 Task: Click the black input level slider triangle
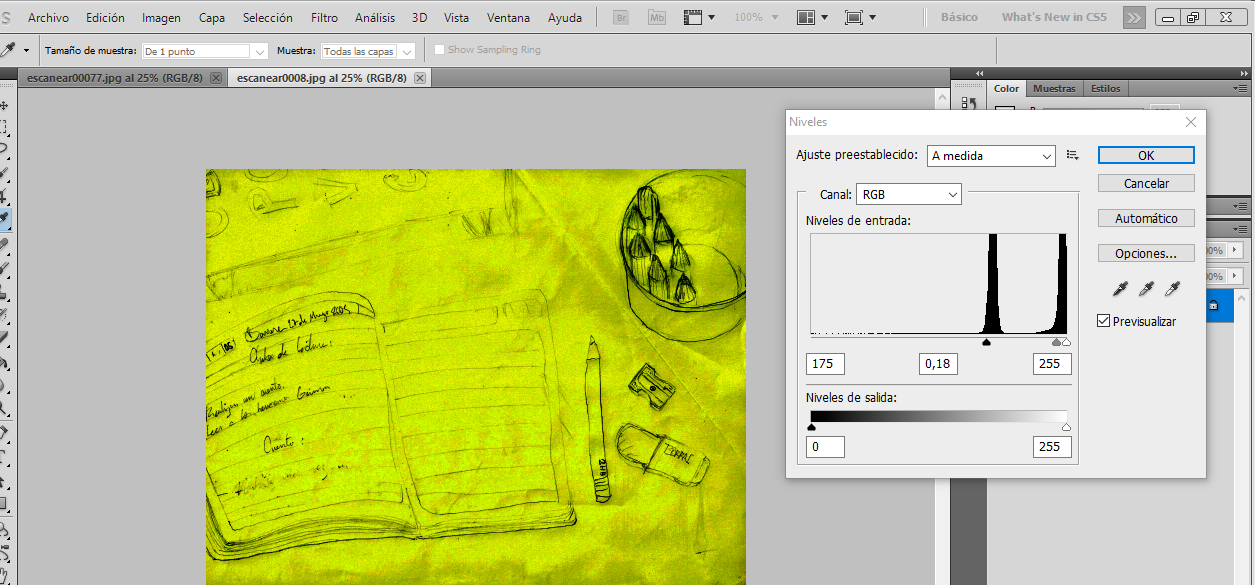[x=986, y=342]
